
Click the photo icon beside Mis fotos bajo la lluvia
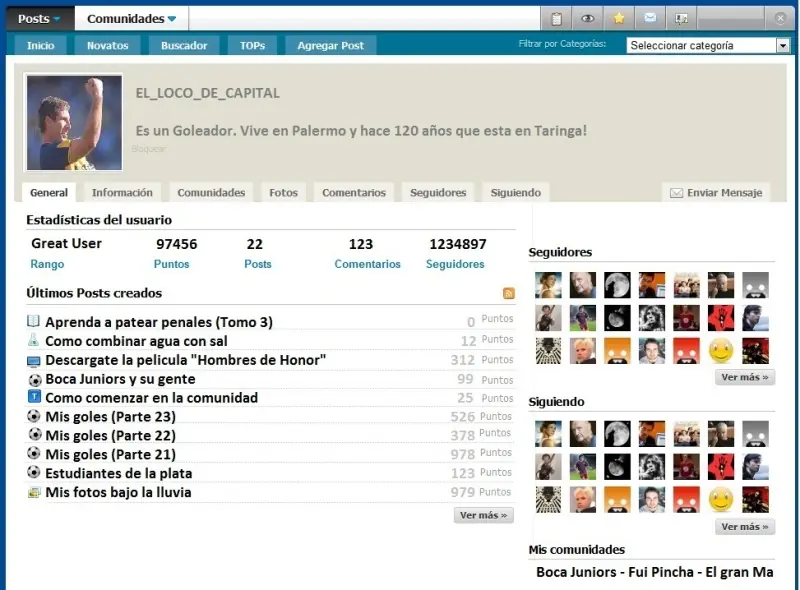click(34, 493)
